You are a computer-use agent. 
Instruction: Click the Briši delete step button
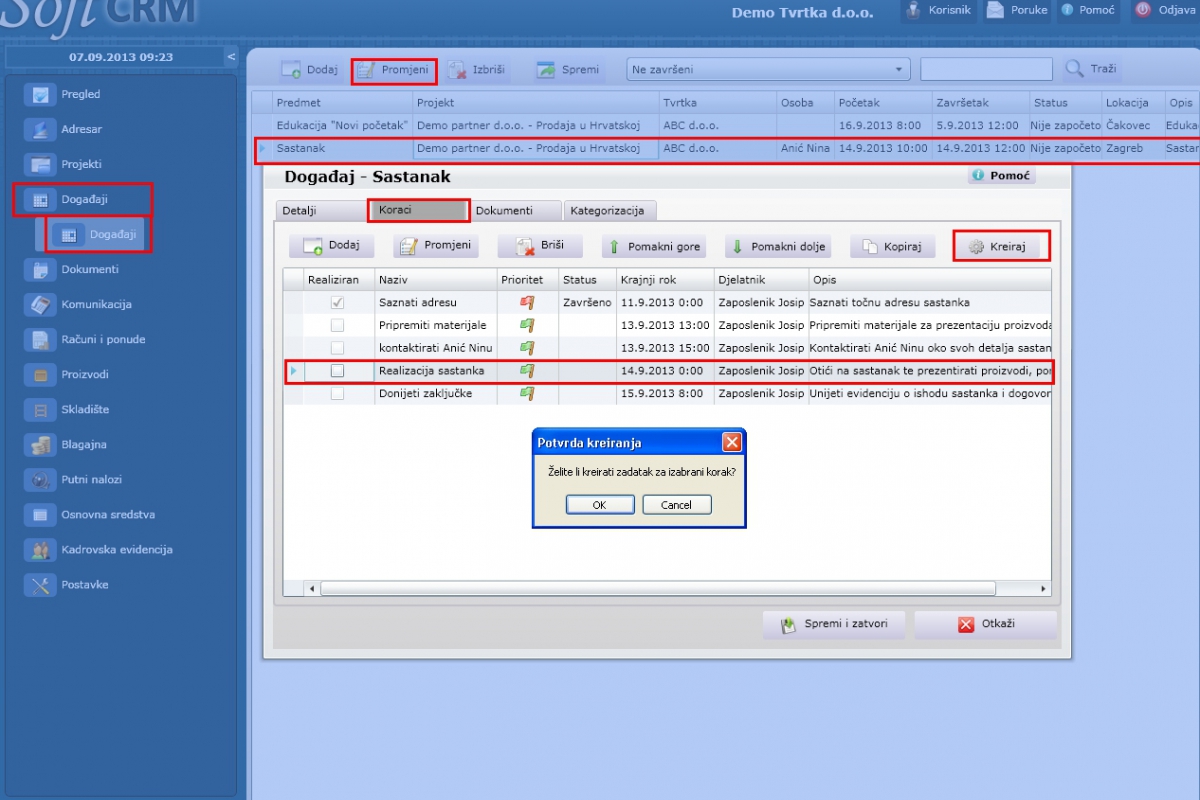pos(539,246)
